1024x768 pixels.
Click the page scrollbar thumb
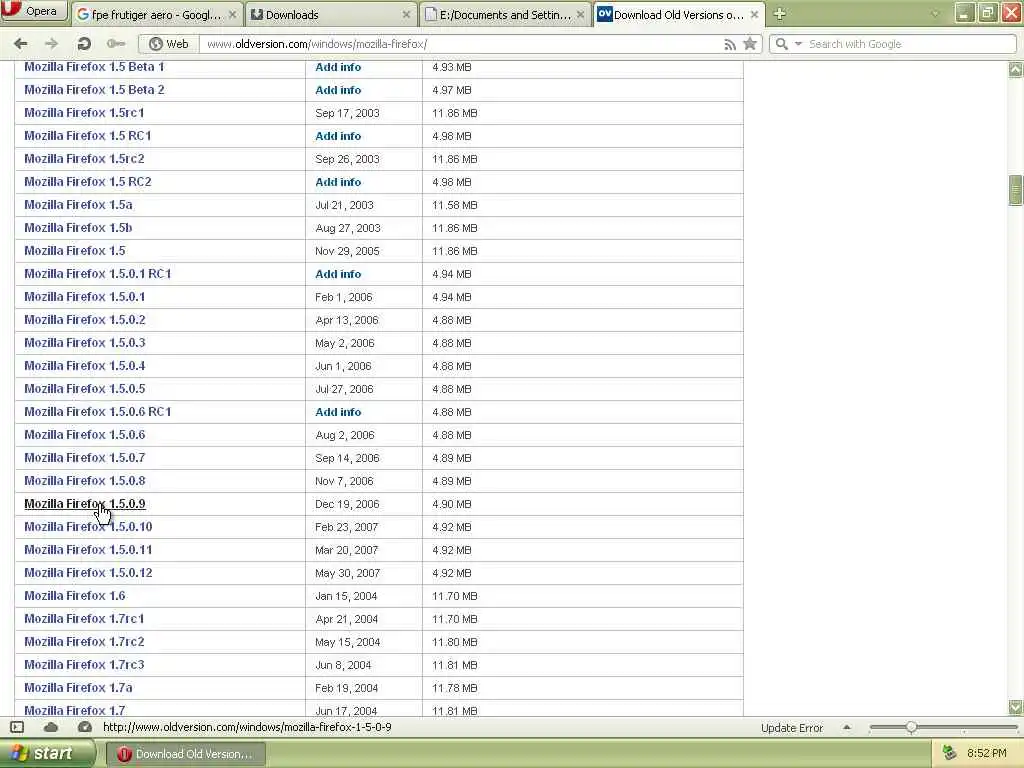[1016, 190]
